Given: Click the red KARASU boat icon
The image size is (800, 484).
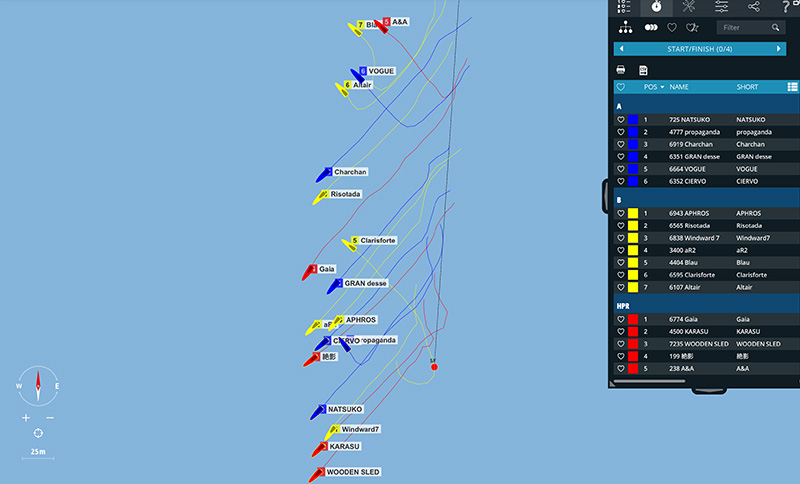Looking at the screenshot, I should pyautogui.click(x=319, y=449).
